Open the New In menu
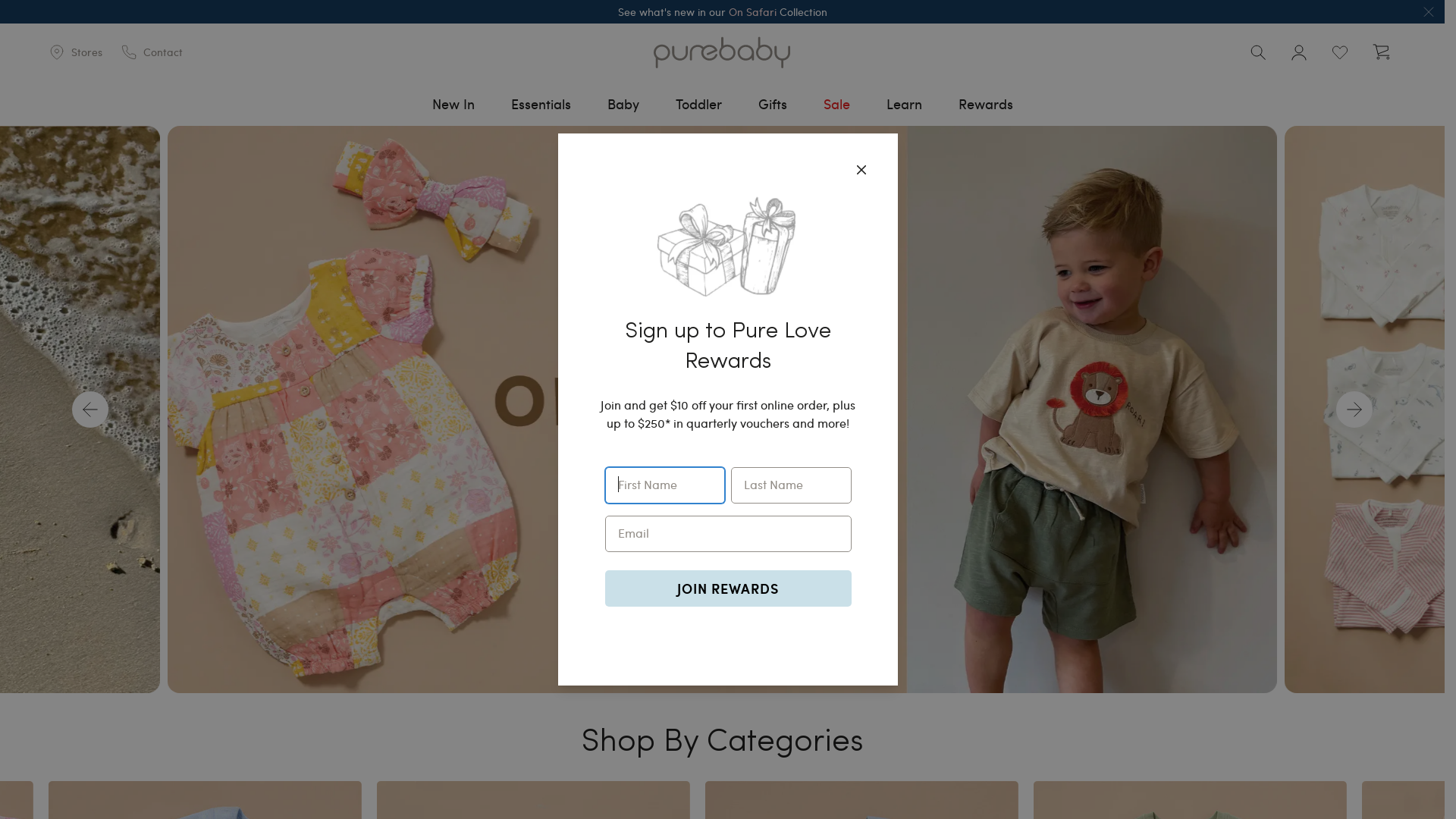1456x819 pixels. 453,104
